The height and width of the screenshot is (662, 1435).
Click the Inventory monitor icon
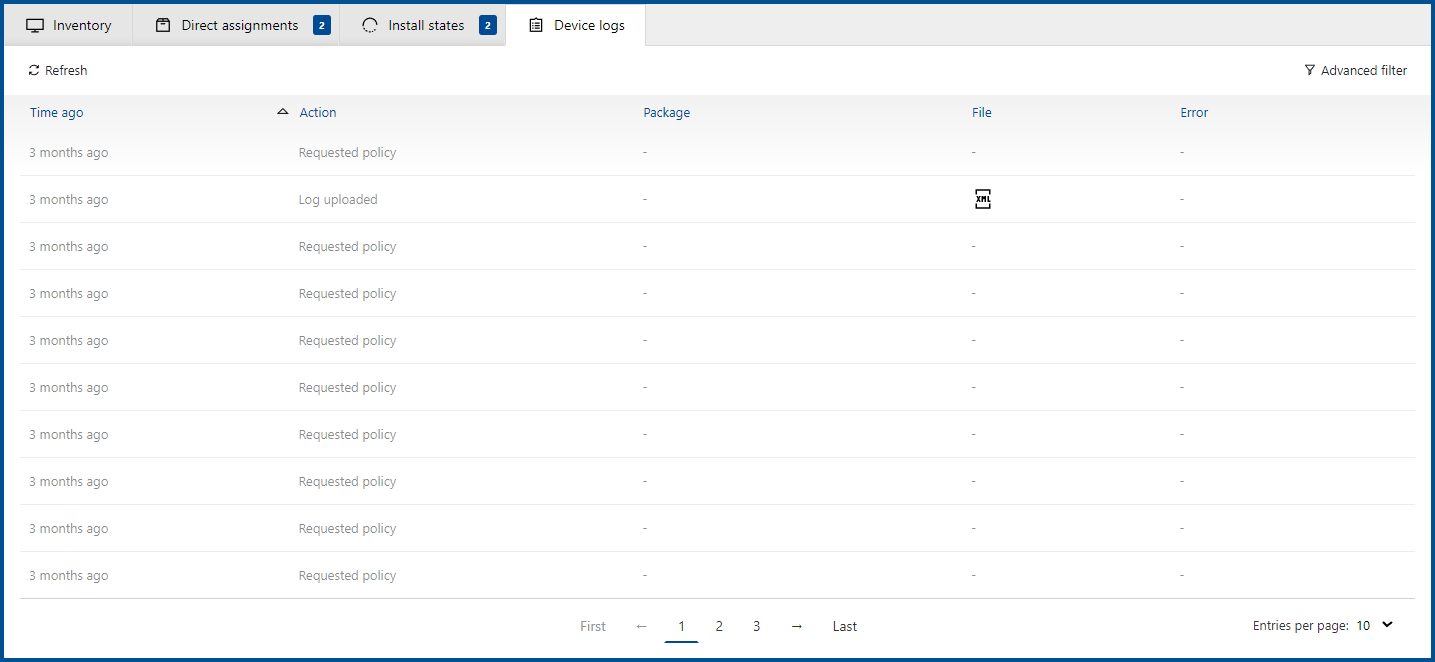(35, 26)
